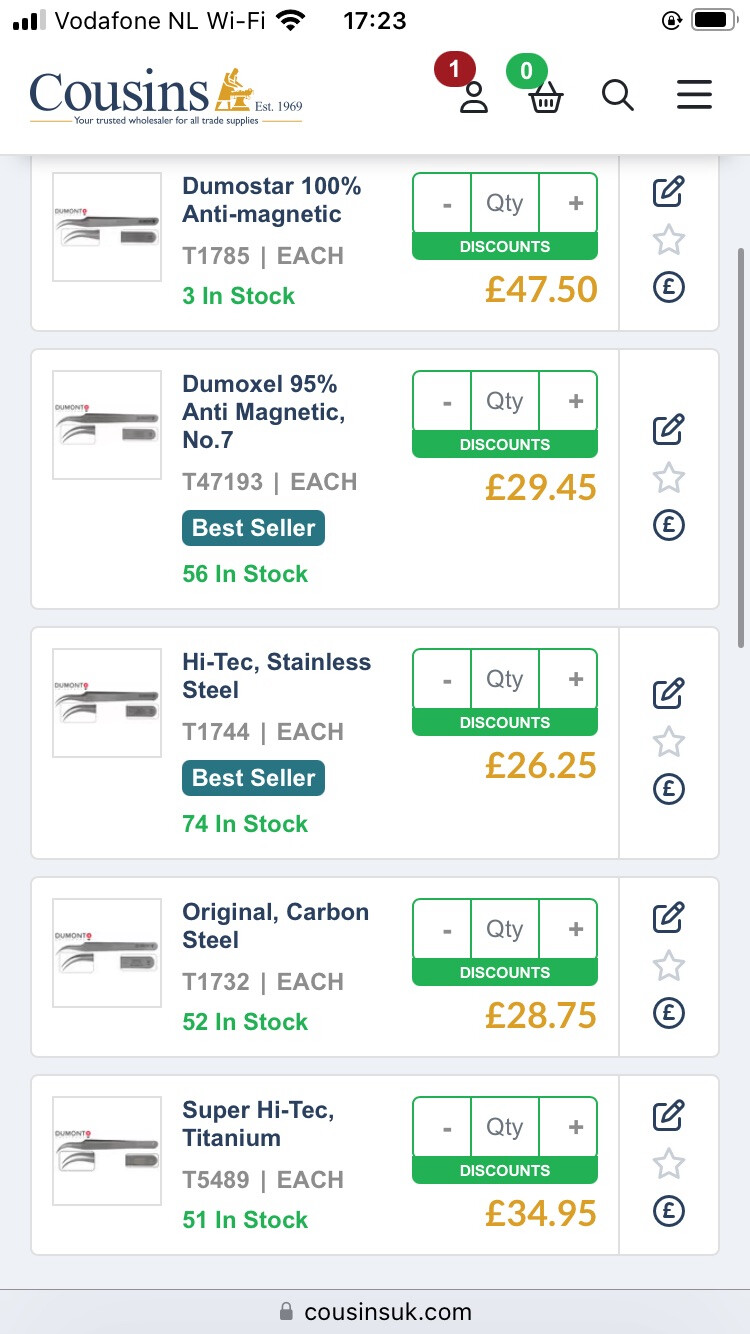Open pound price icon for Original Carbon Steel

click(668, 1013)
